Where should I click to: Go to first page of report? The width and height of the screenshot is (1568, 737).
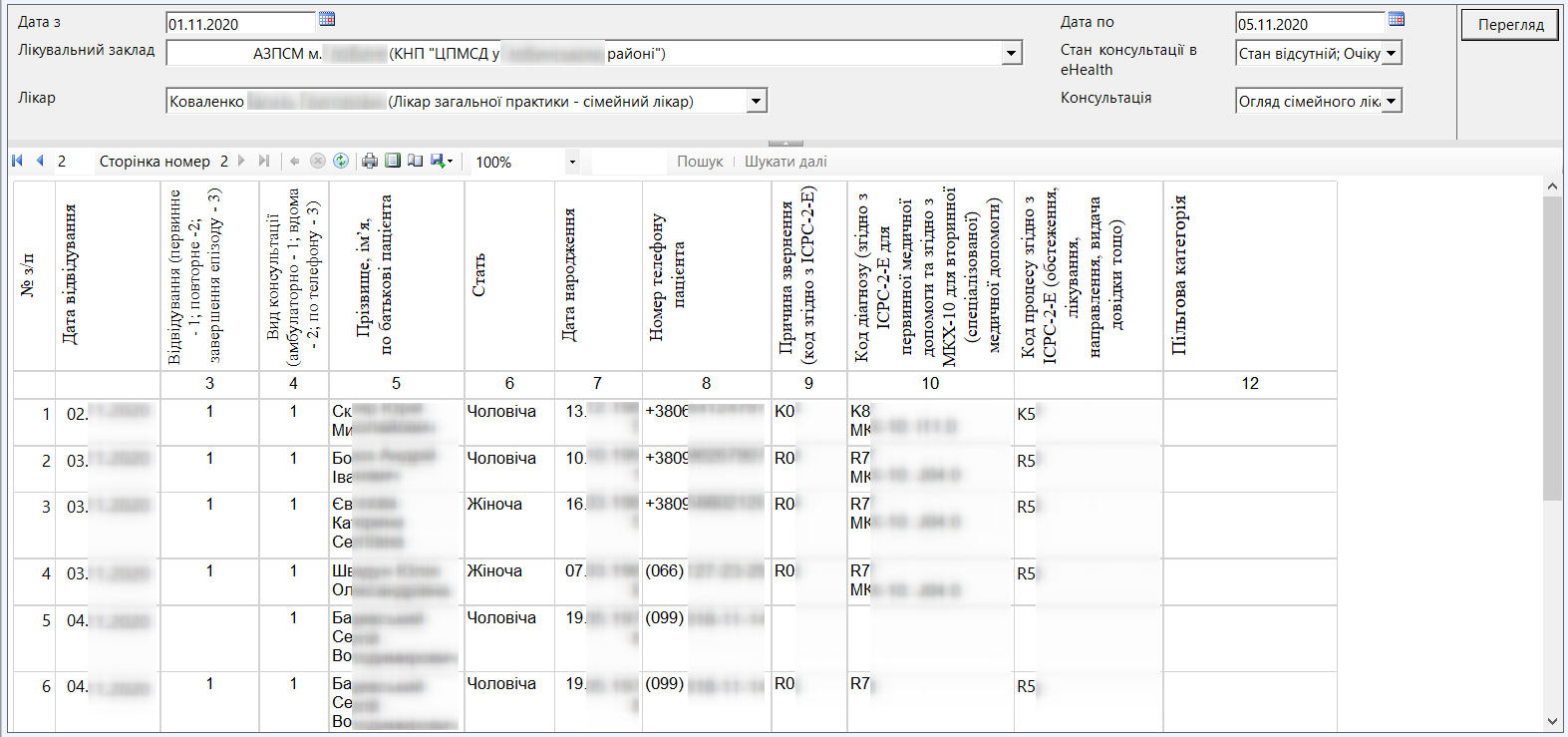point(17,161)
